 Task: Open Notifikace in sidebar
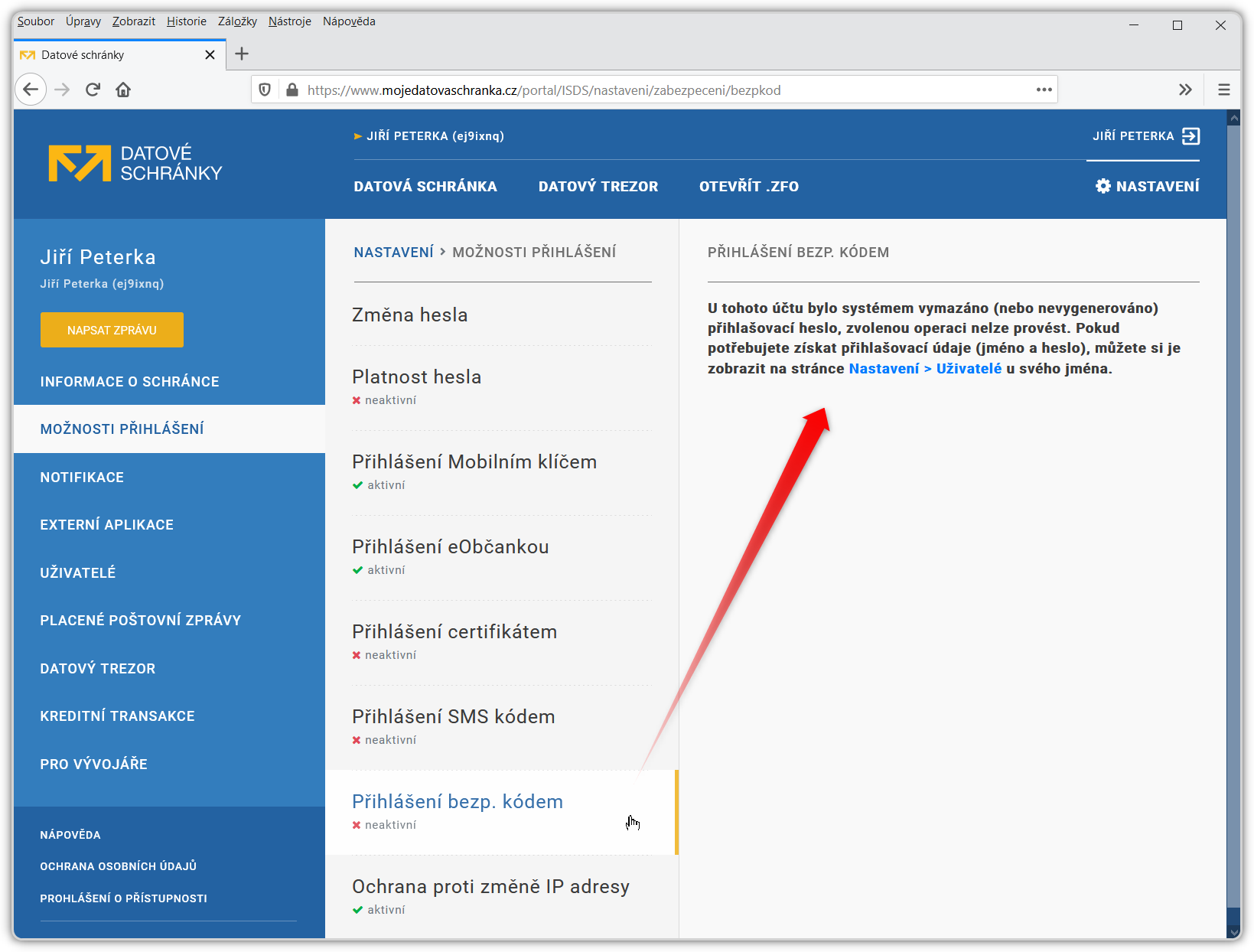click(x=169, y=477)
